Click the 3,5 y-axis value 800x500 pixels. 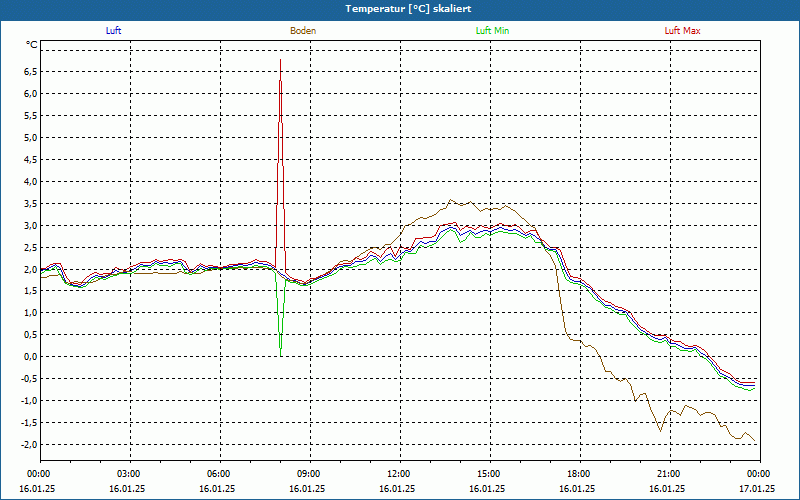[x=31, y=204]
